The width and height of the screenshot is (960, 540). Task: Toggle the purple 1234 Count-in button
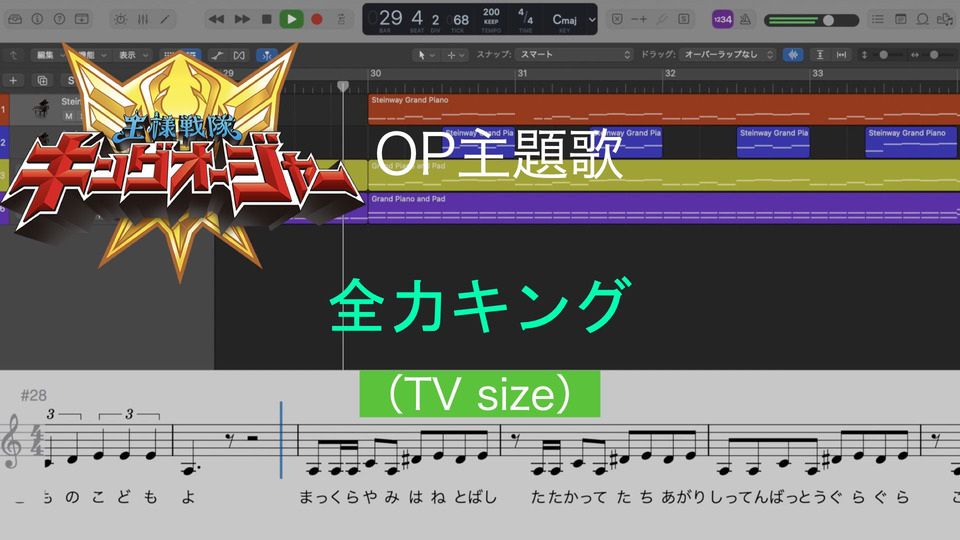(722, 19)
